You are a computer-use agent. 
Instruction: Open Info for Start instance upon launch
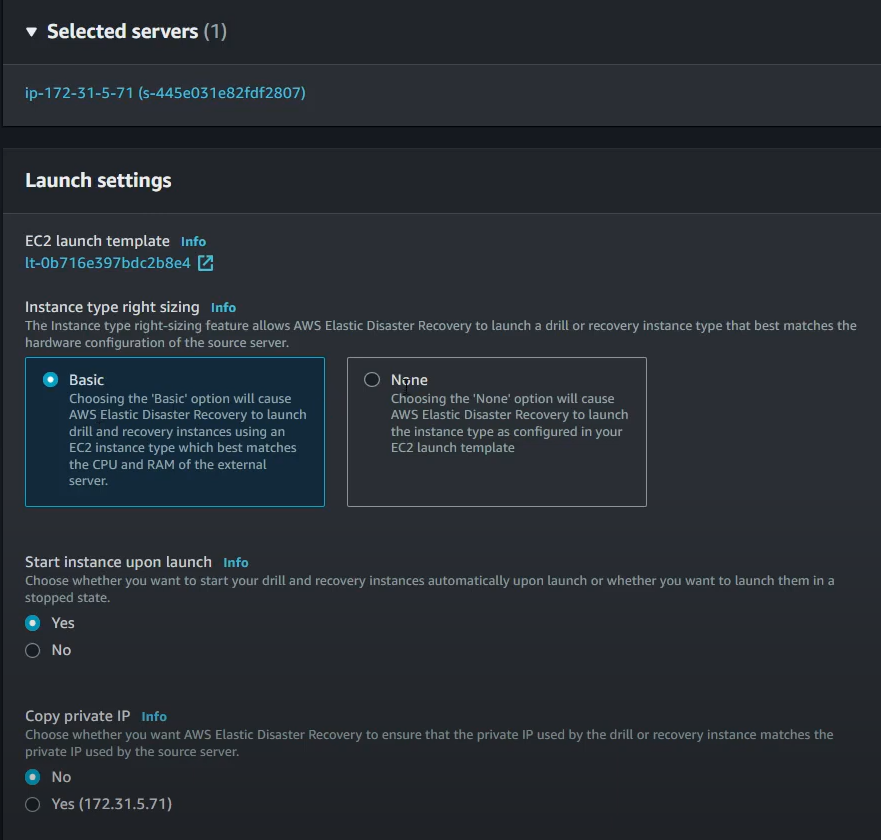[235, 562]
